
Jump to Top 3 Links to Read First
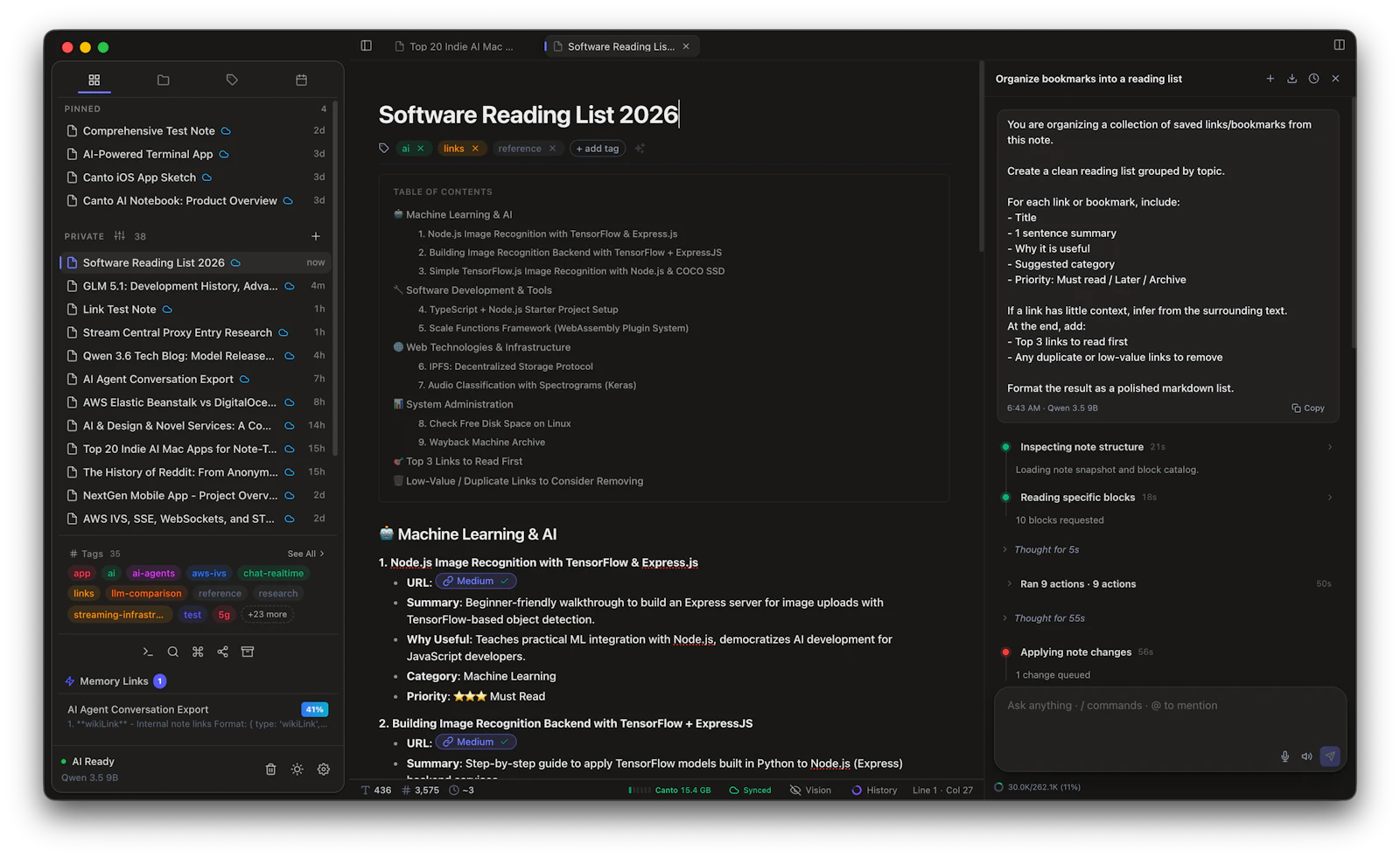click(464, 462)
